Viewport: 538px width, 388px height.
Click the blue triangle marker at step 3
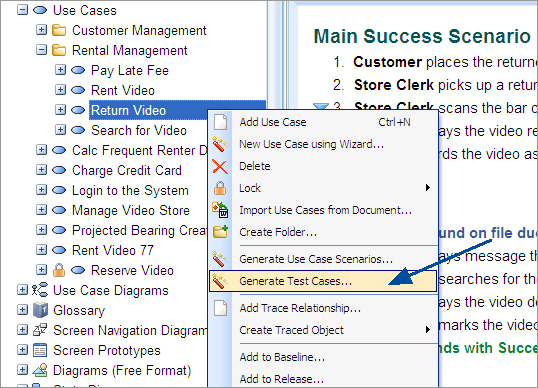click(321, 106)
